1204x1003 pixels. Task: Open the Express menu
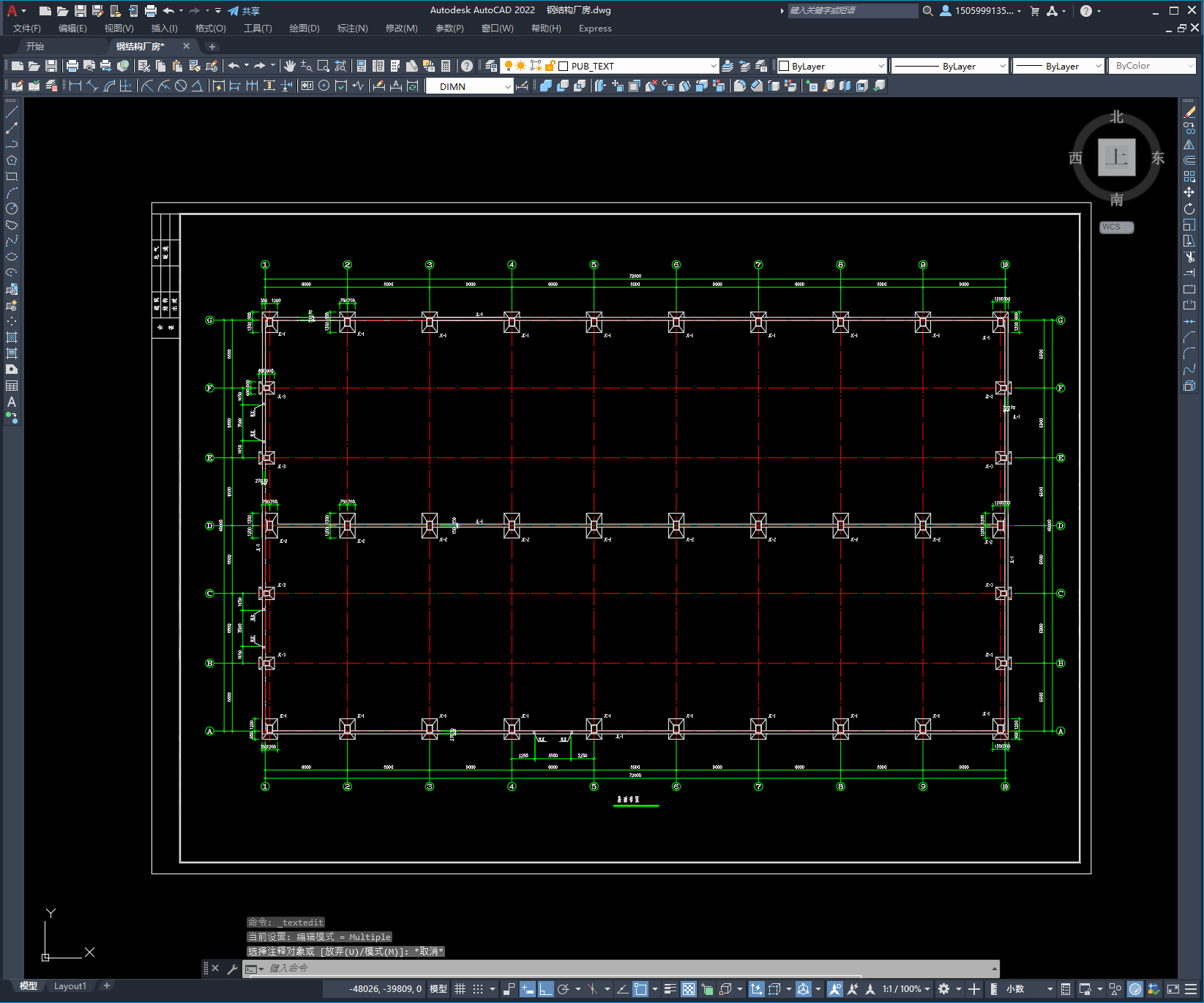595,29
